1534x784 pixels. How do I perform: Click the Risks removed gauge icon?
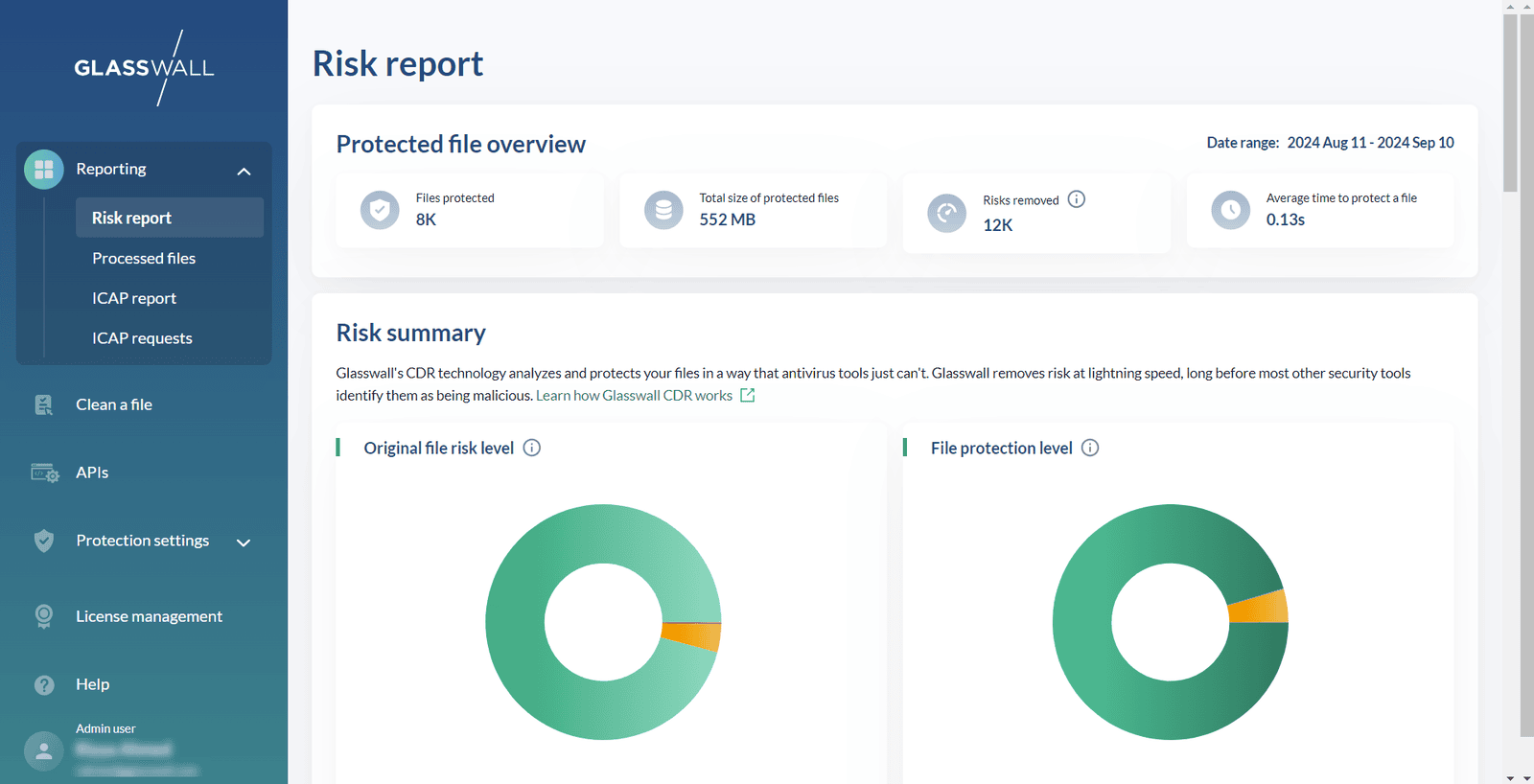[x=947, y=213]
